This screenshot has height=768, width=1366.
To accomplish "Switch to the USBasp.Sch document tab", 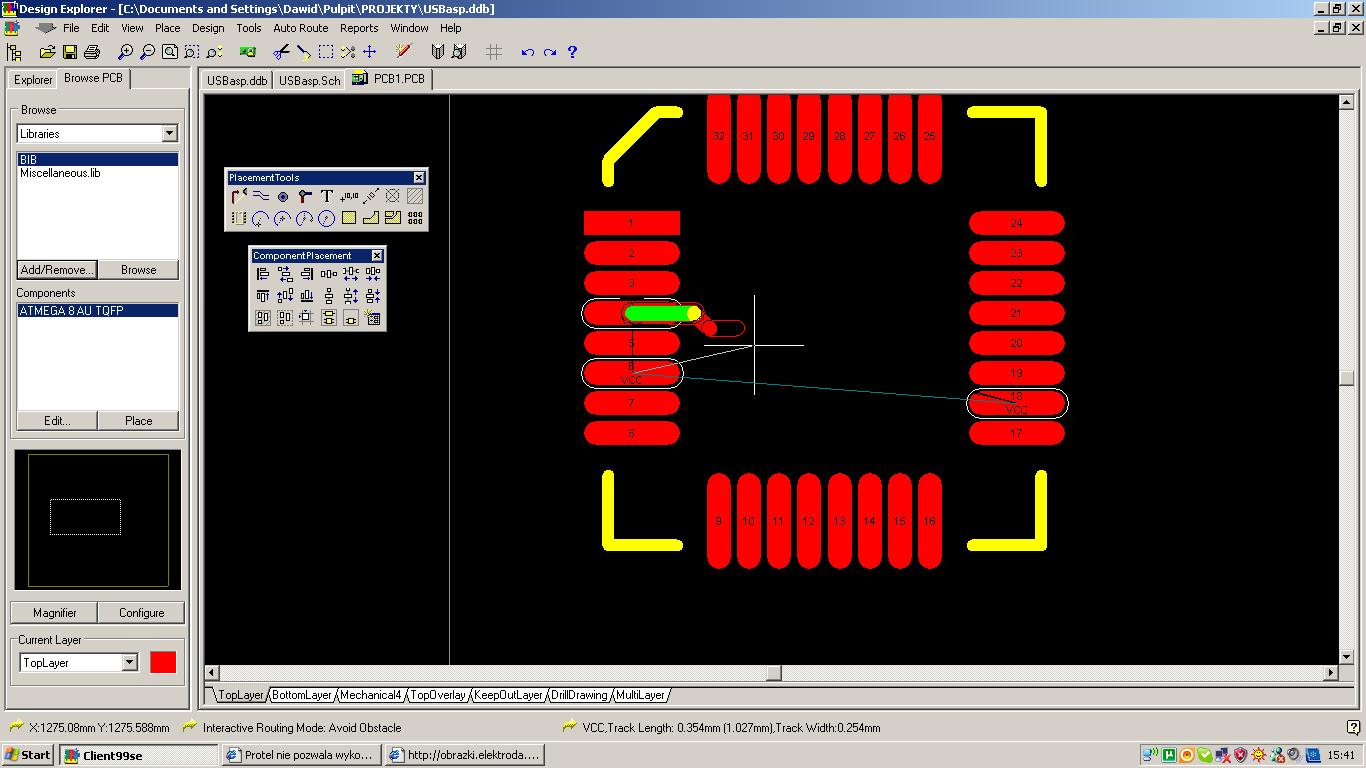I will tap(309, 80).
